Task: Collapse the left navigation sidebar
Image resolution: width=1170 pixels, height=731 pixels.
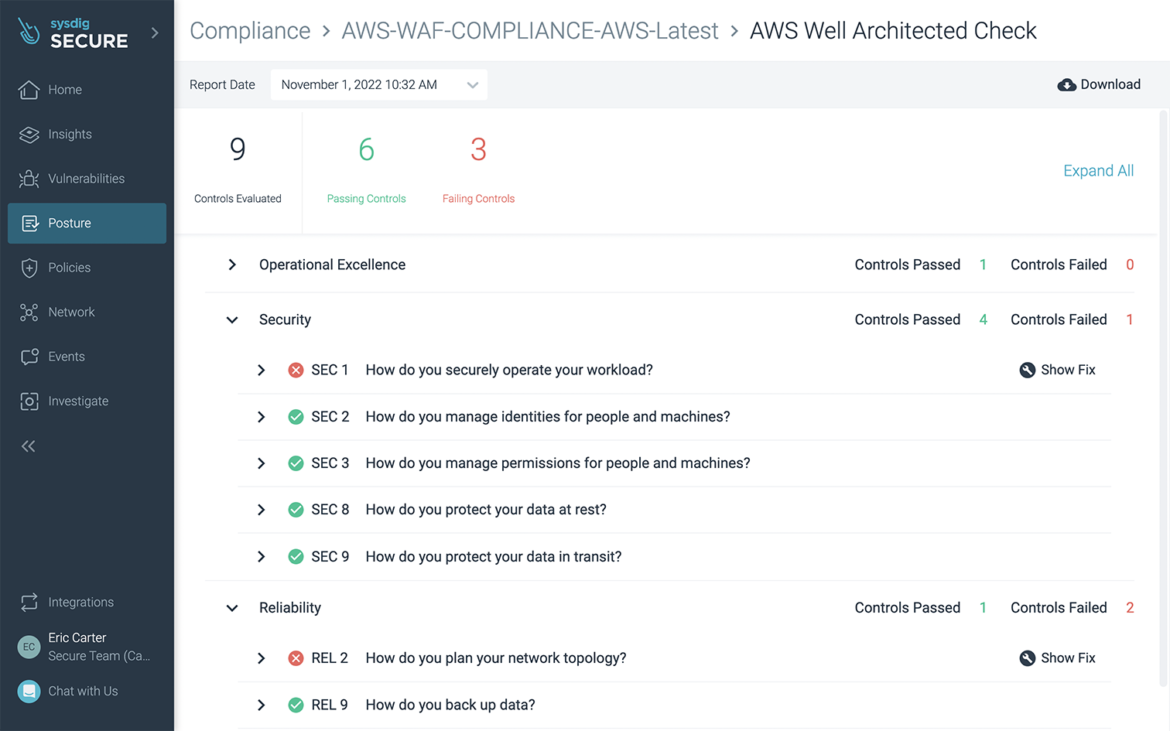Action: [28, 445]
